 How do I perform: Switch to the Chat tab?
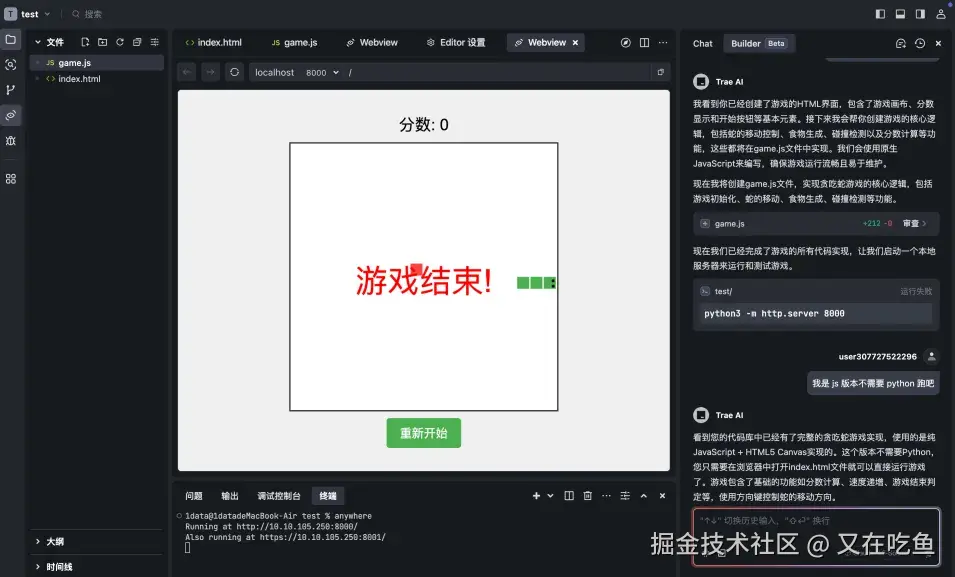[702, 43]
